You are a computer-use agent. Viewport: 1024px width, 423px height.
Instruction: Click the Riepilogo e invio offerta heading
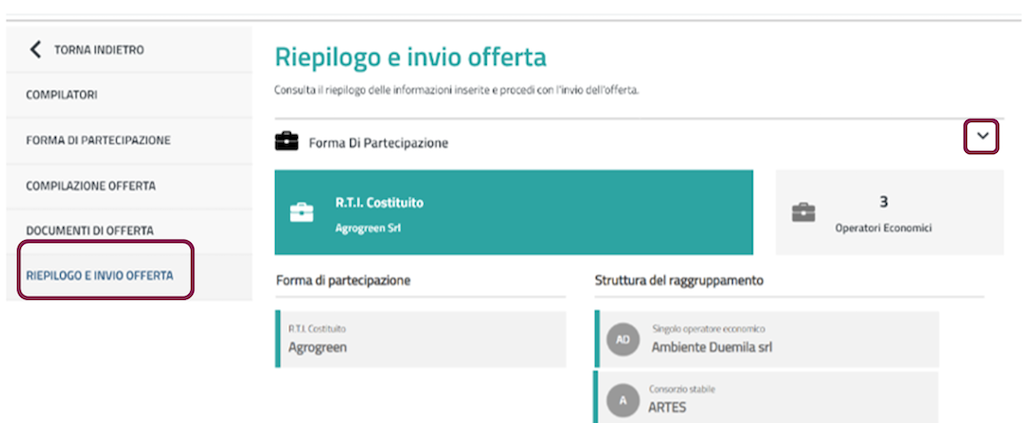[x=410, y=57]
